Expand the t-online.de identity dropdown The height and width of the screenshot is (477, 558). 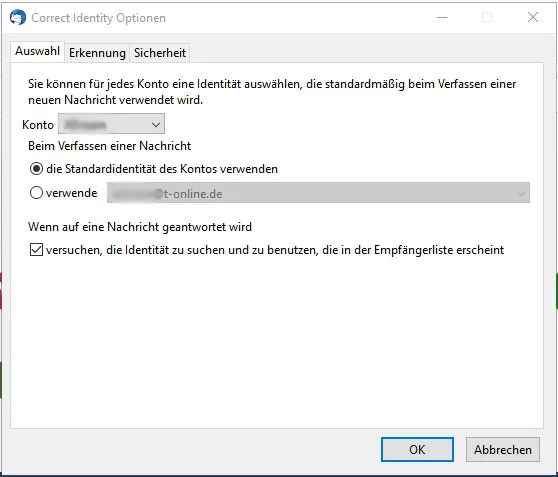[318, 193]
